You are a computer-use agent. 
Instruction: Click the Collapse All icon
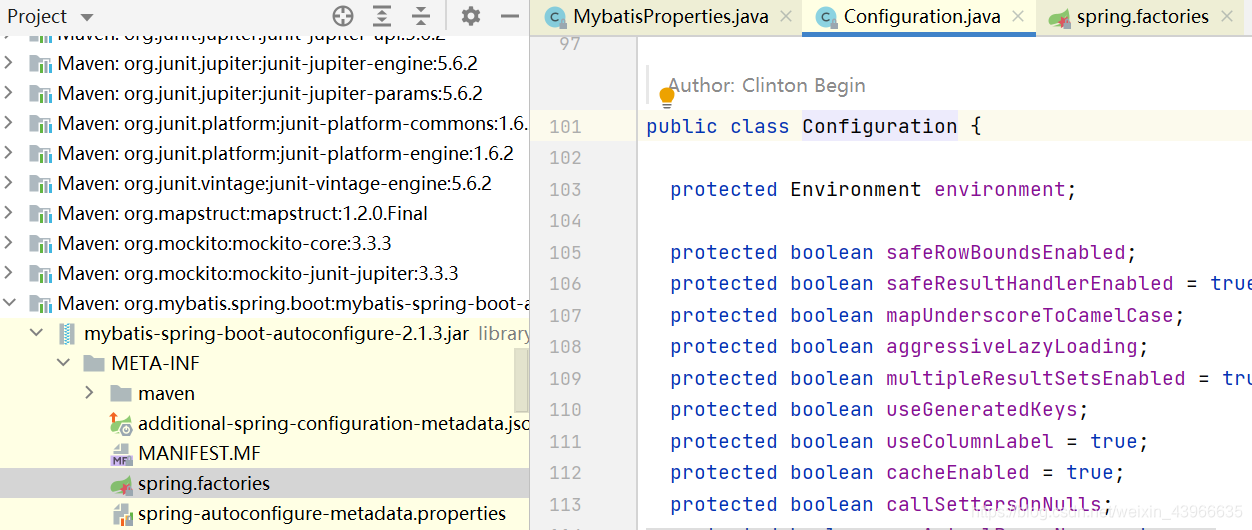point(421,16)
